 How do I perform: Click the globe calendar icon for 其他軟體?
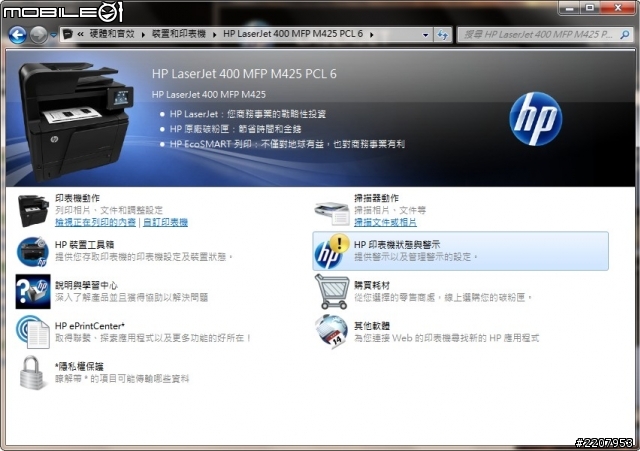pos(331,331)
